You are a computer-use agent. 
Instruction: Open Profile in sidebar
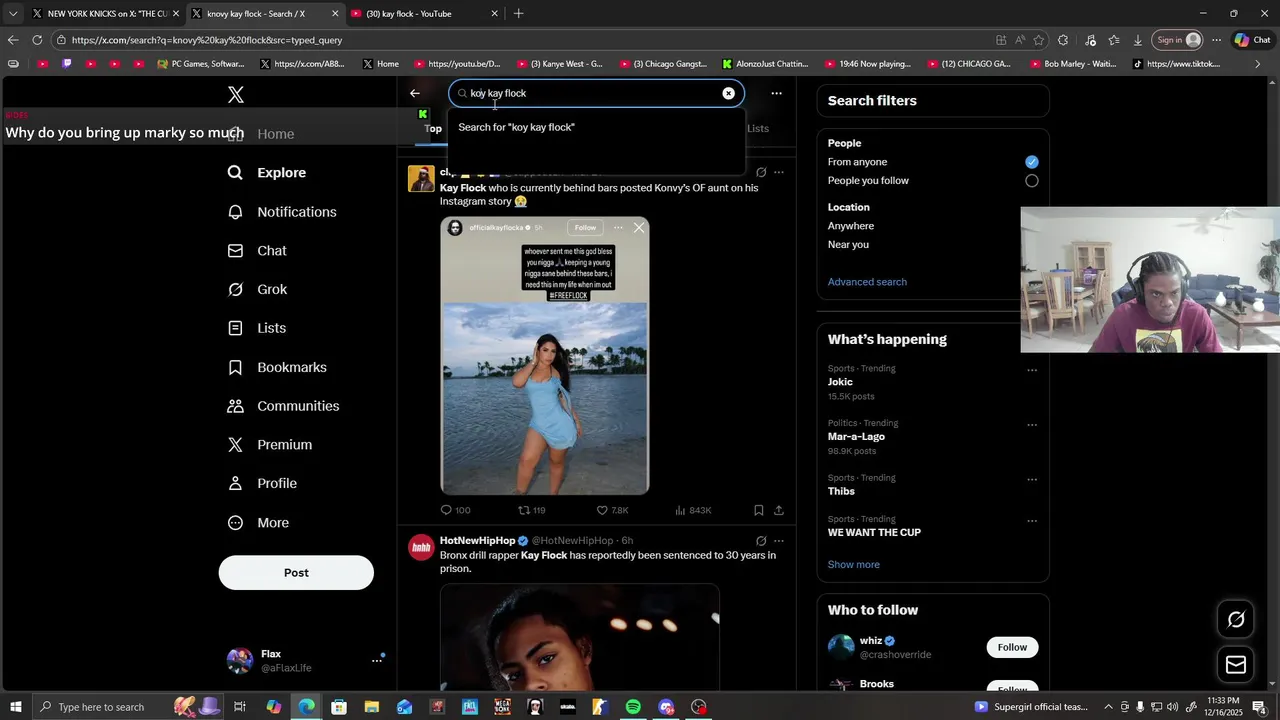pos(262,484)
